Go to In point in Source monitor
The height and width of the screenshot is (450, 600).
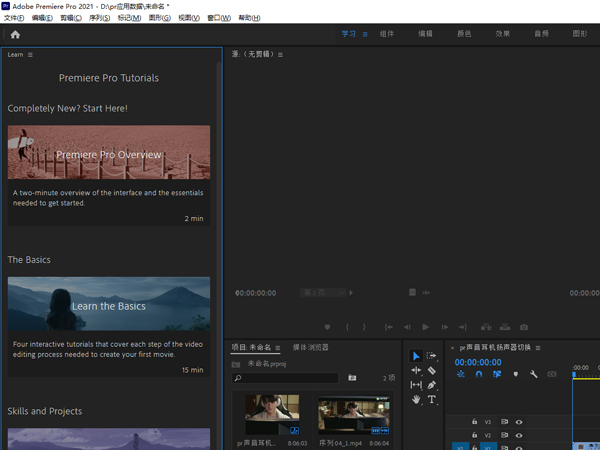pos(388,327)
